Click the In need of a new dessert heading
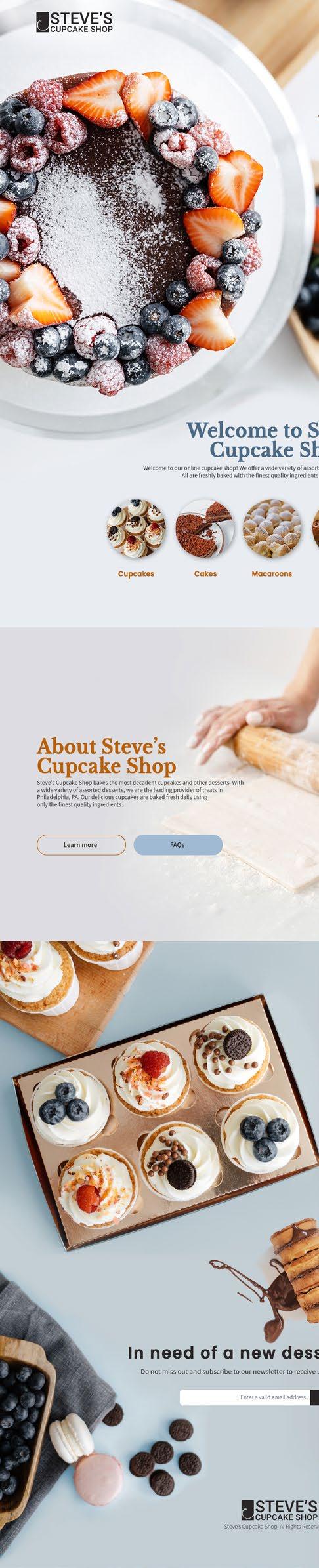The height and width of the screenshot is (1568, 319). [x=223, y=1352]
